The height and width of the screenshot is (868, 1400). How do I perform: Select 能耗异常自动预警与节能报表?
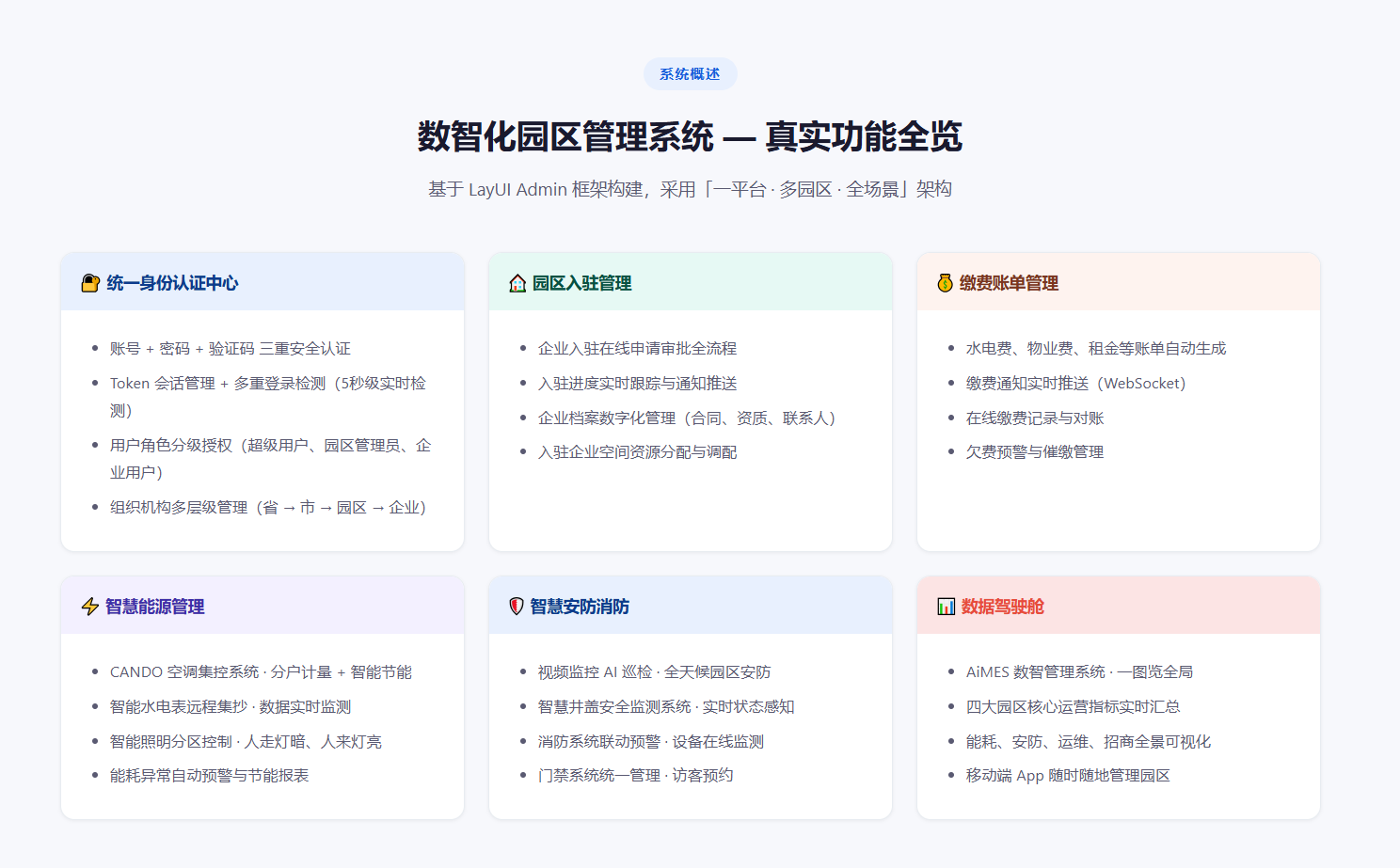pos(209,776)
